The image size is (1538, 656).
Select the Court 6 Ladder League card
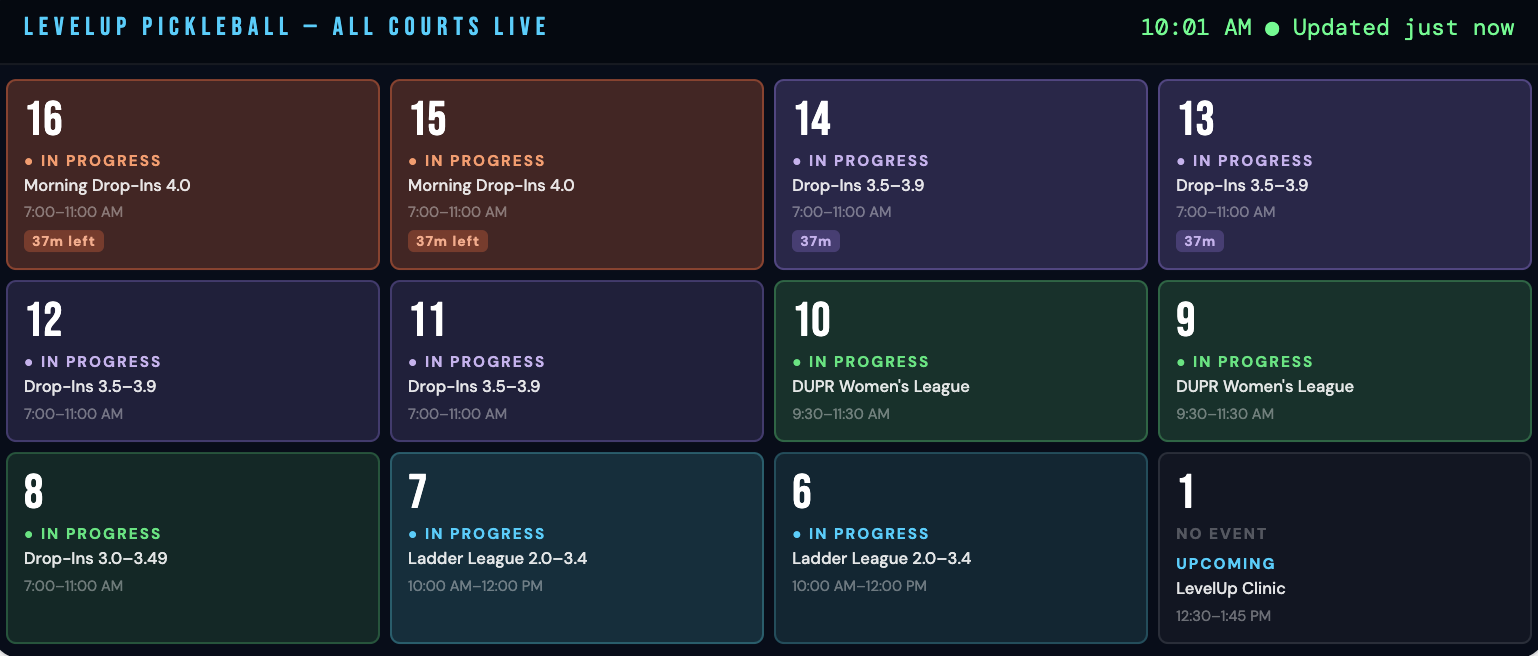coord(961,547)
